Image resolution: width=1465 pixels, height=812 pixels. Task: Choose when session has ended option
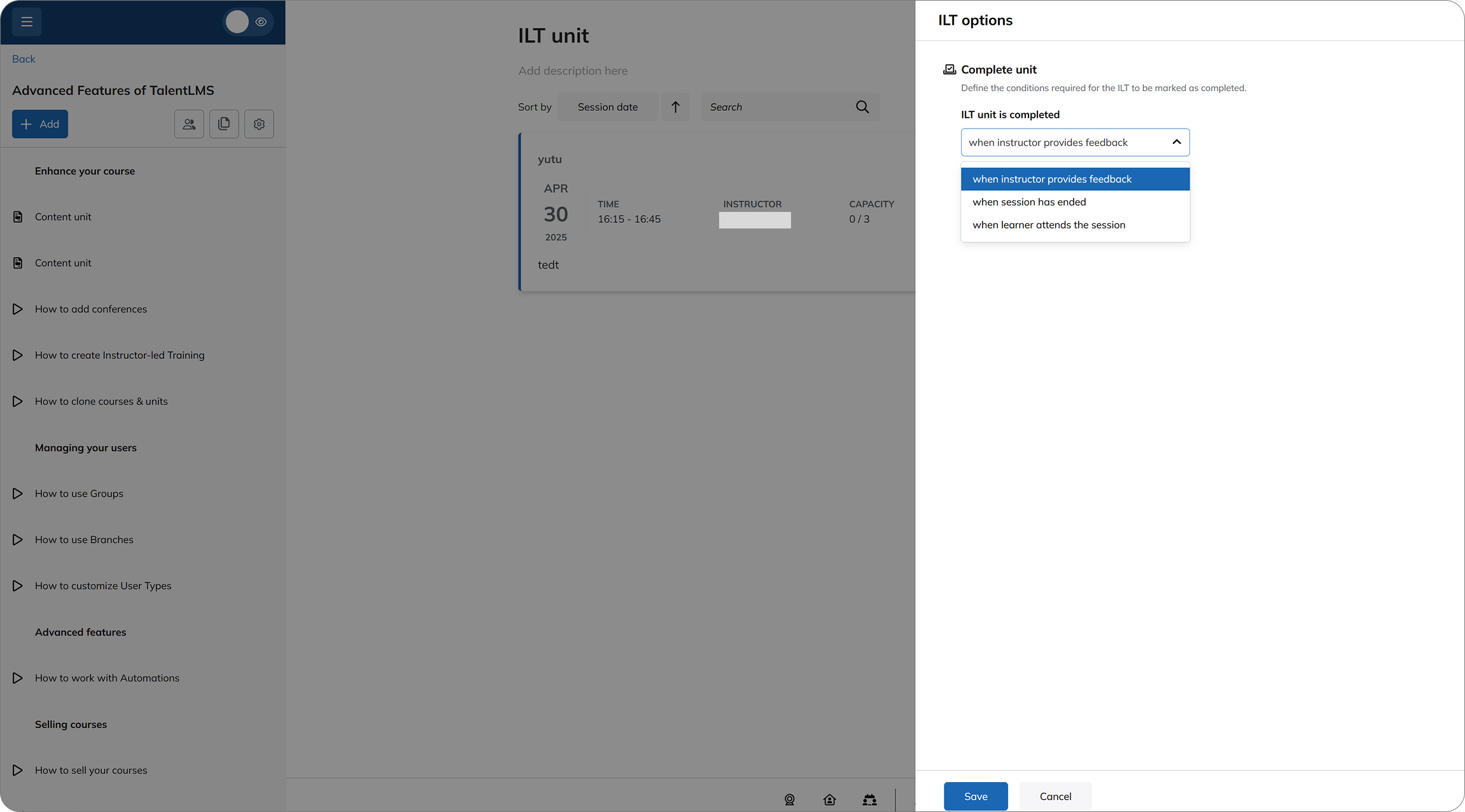(x=1075, y=202)
